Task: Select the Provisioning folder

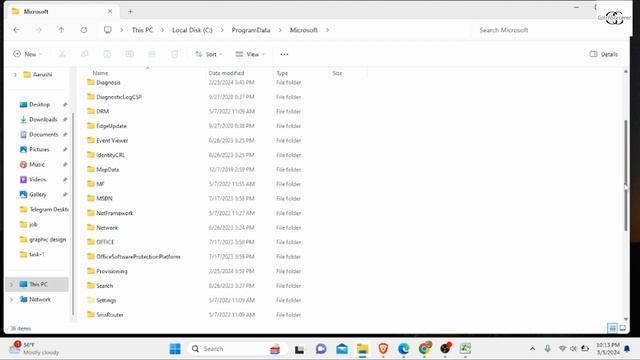Action: click(x=111, y=271)
